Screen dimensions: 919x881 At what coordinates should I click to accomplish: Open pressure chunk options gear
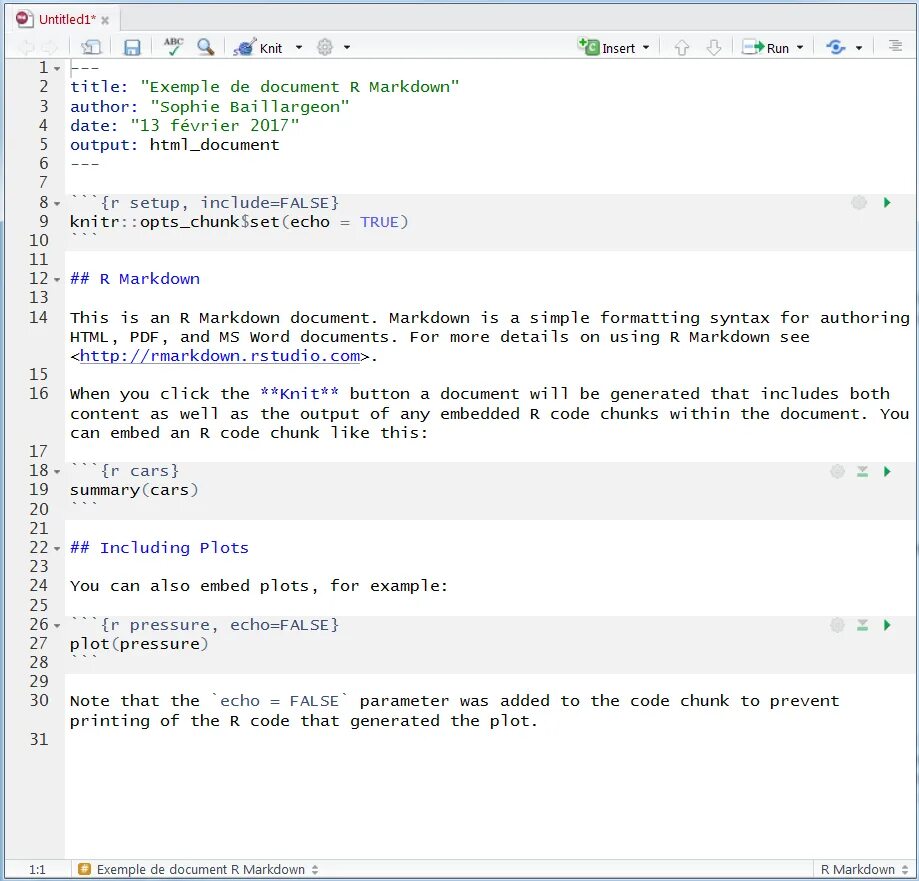838,625
